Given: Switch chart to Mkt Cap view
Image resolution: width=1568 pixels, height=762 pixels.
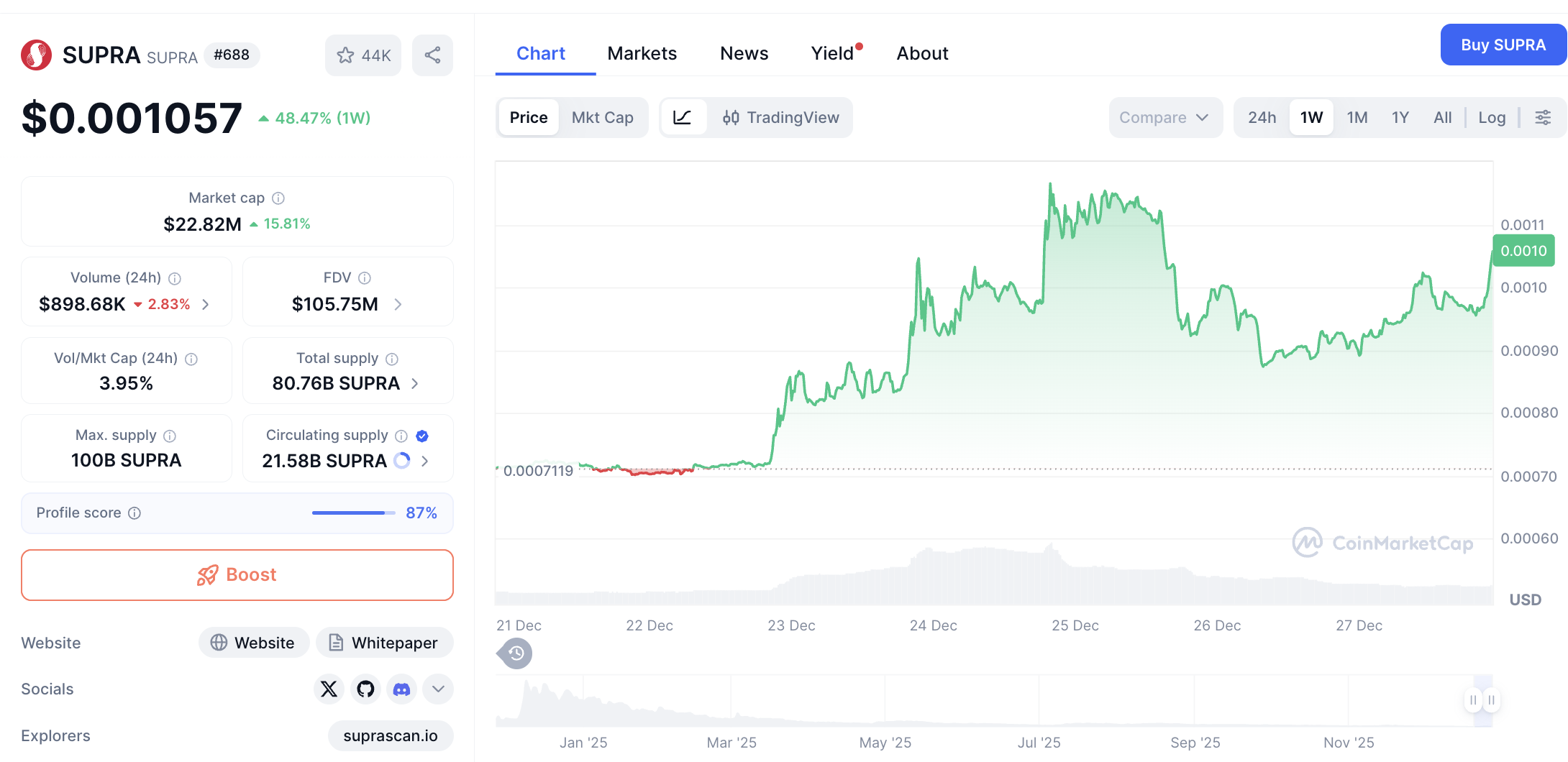Looking at the screenshot, I should coord(602,117).
